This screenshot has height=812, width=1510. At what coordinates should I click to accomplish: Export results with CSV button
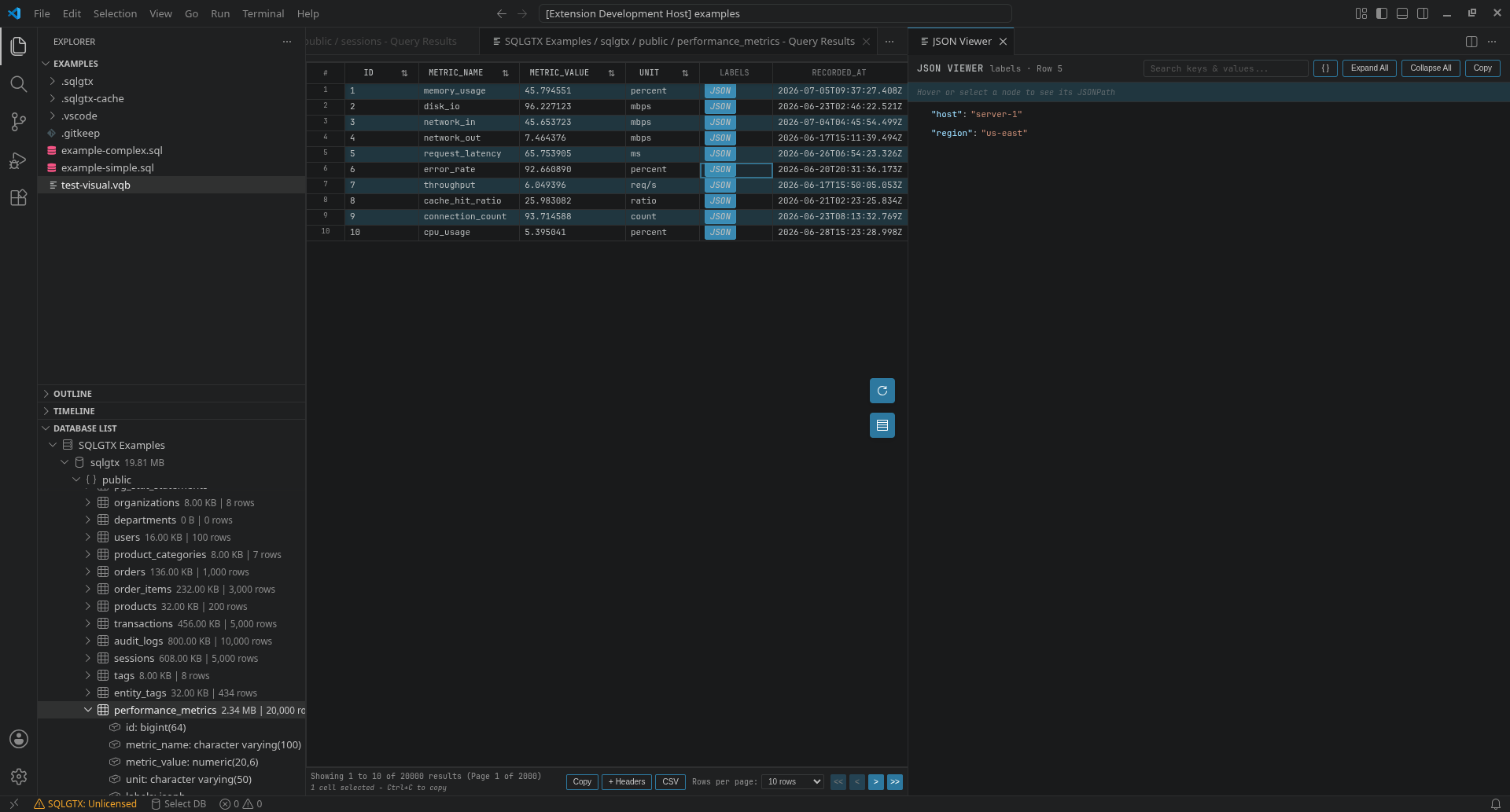point(670,782)
